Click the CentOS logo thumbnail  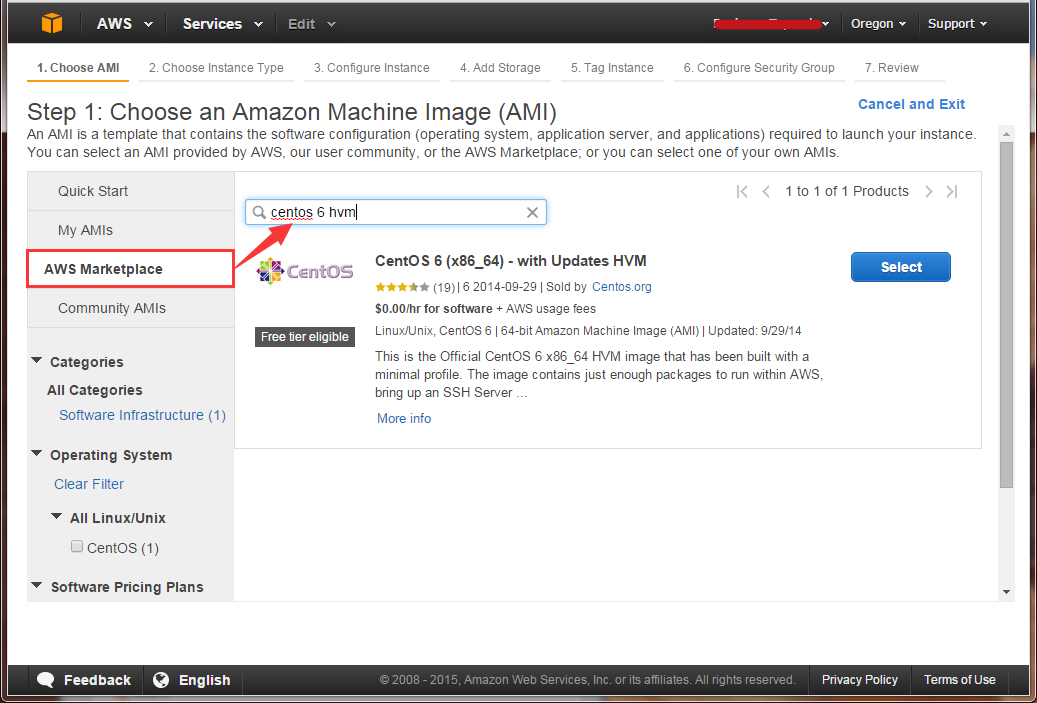(x=305, y=271)
